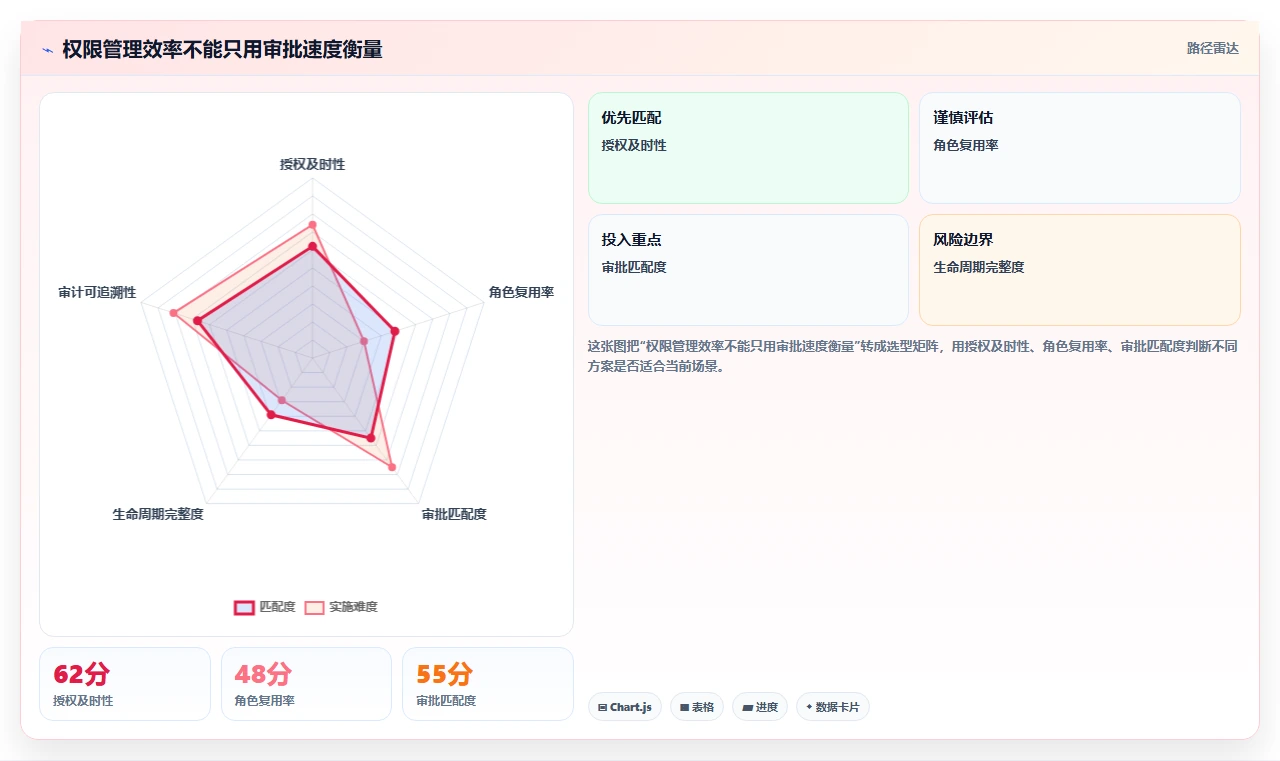The image size is (1280, 761).
Task: Click 生命周期完整度 text in 风险边界 card
Action: pyautogui.click(x=979, y=267)
